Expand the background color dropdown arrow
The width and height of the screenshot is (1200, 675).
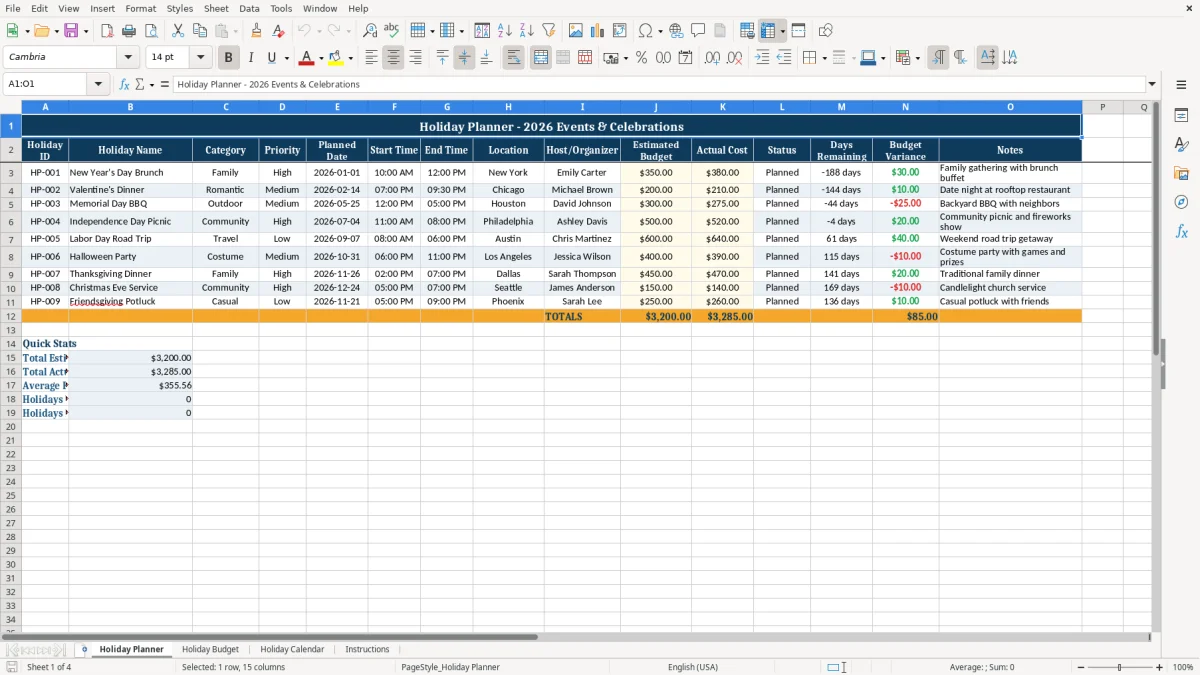click(x=350, y=58)
